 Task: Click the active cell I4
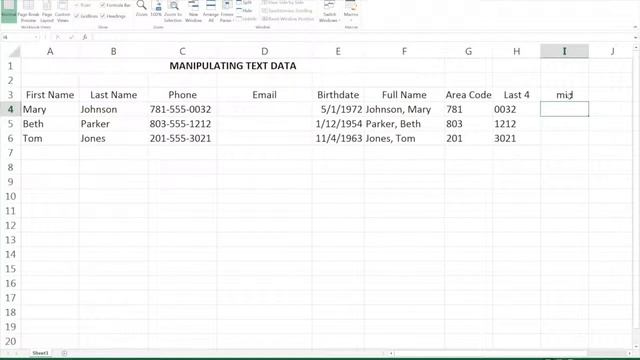click(564, 109)
